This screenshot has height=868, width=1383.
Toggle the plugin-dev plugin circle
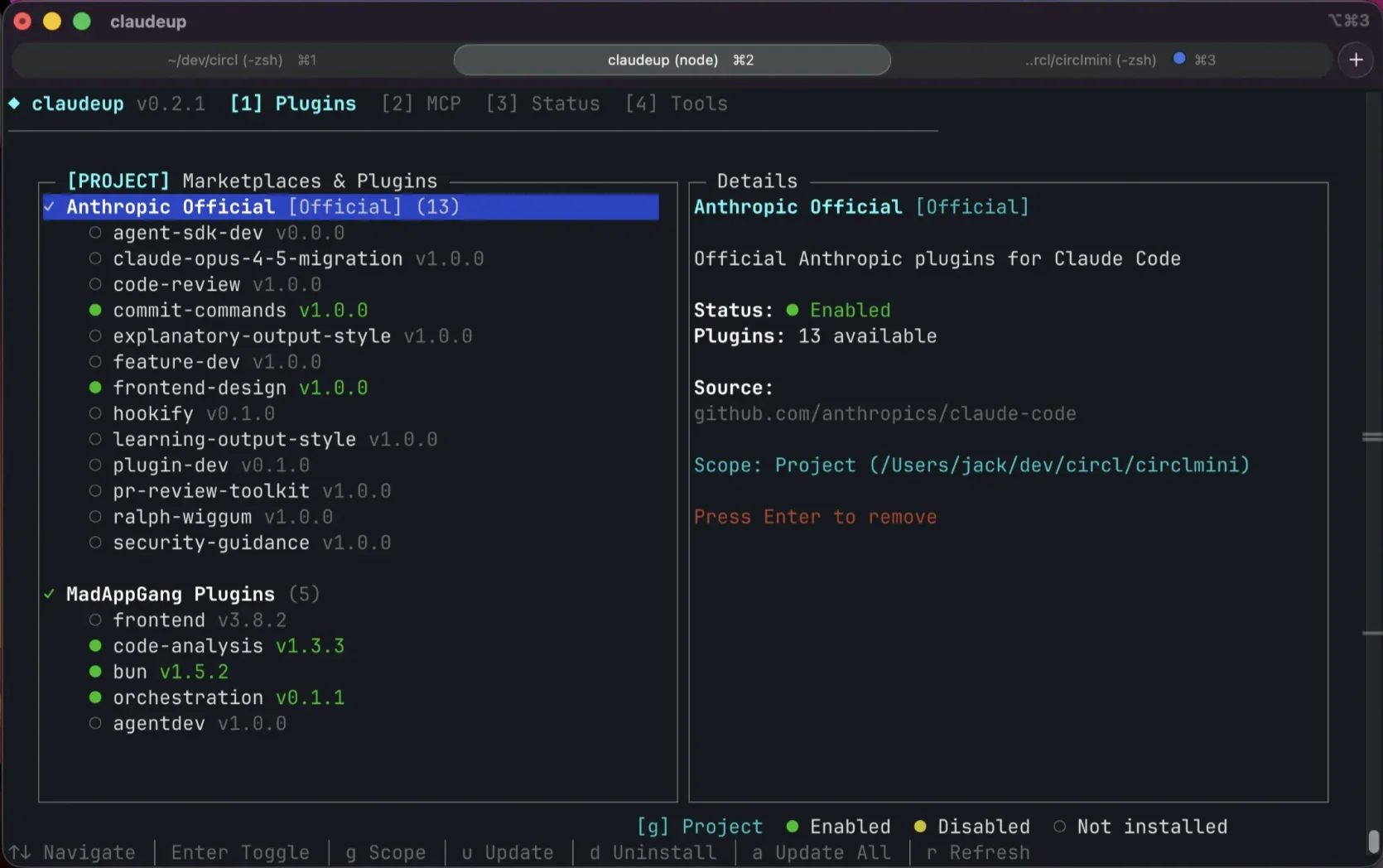click(x=95, y=465)
